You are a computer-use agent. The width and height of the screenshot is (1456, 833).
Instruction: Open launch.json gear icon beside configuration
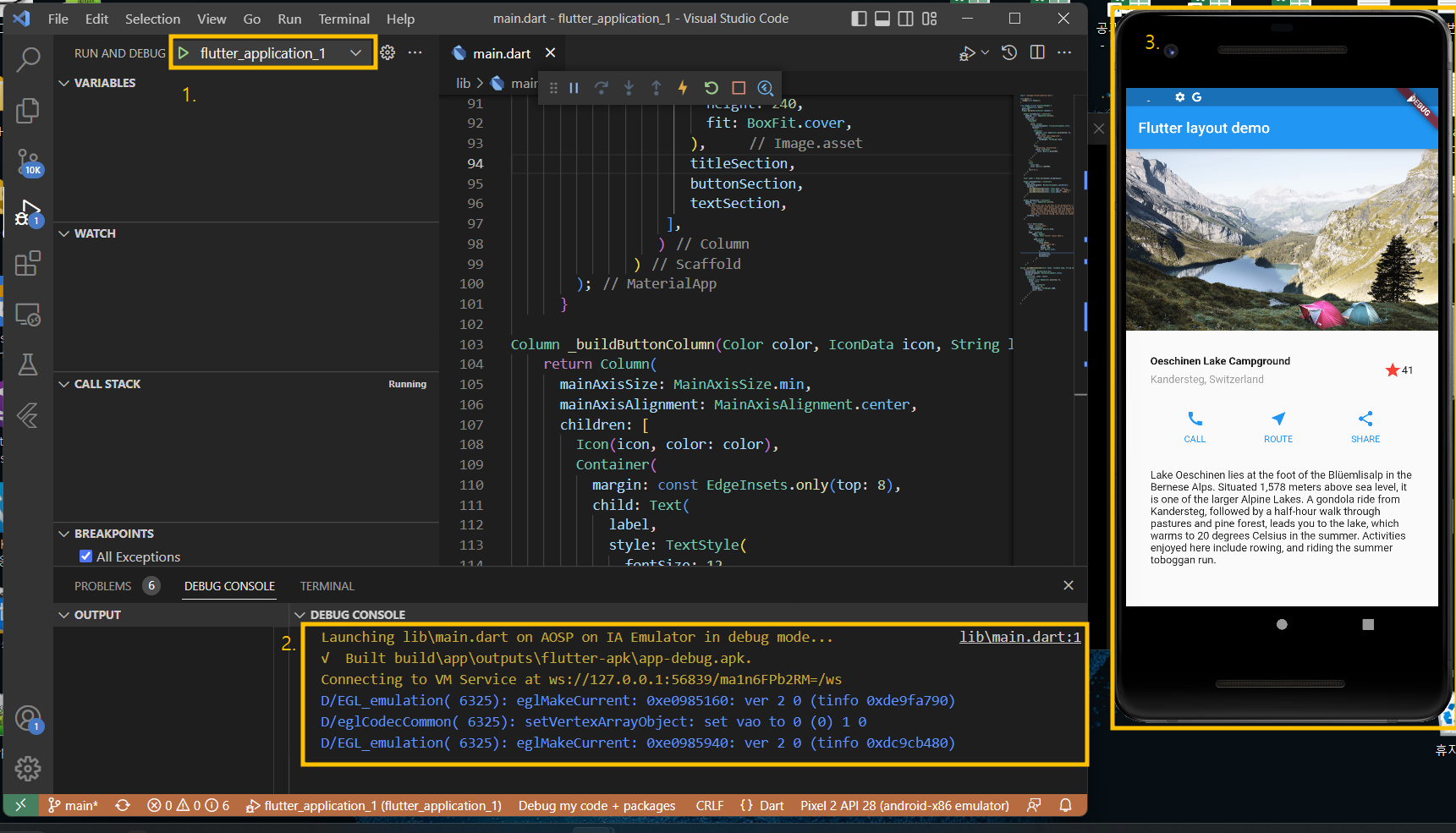click(x=387, y=52)
